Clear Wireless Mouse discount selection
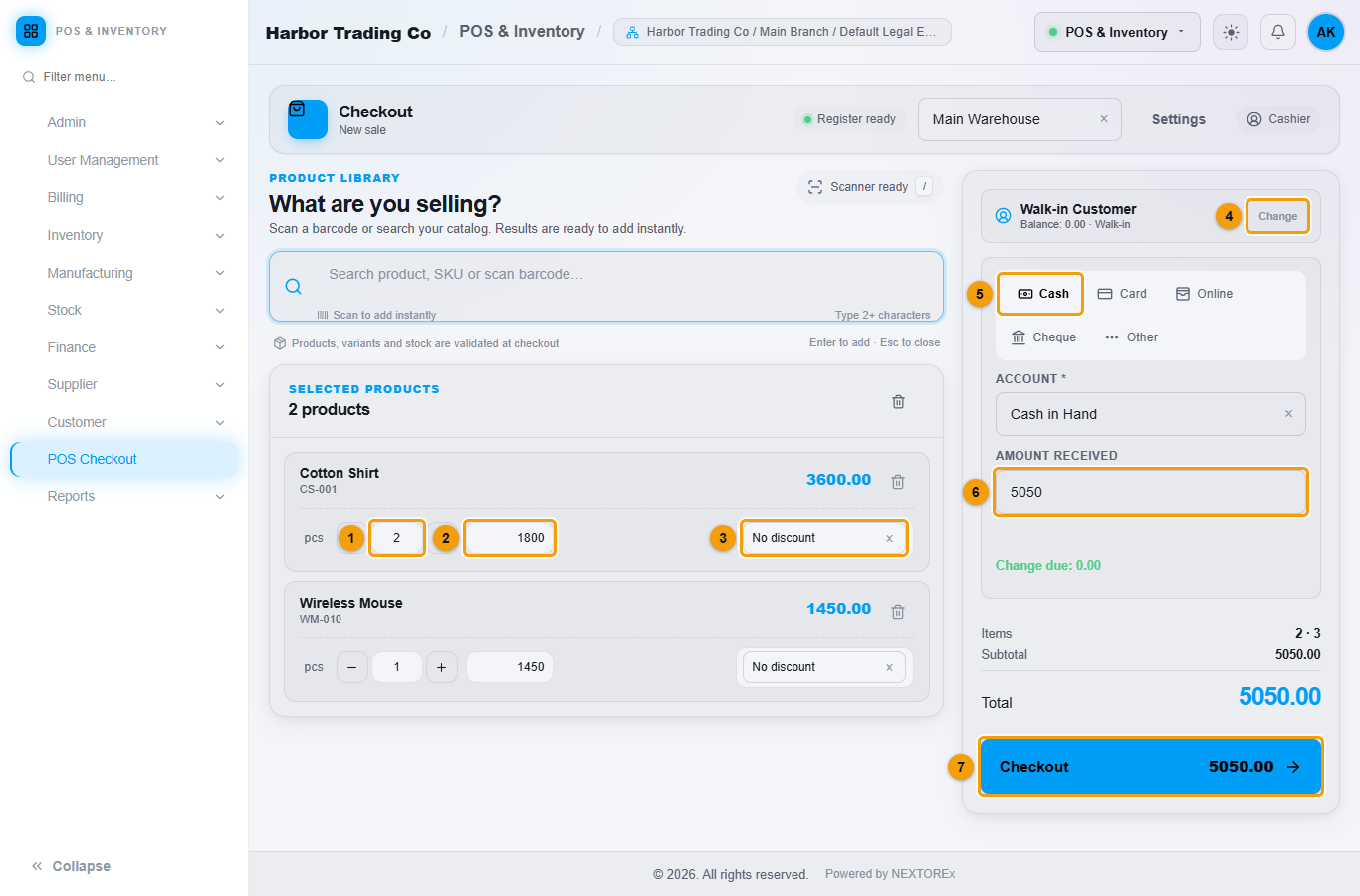This screenshot has width=1360, height=896. (889, 667)
